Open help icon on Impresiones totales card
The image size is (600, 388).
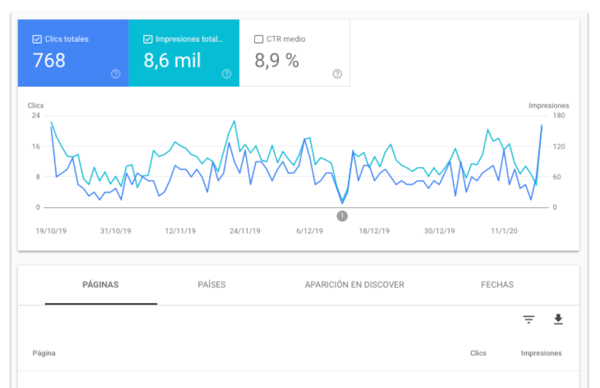point(227,74)
